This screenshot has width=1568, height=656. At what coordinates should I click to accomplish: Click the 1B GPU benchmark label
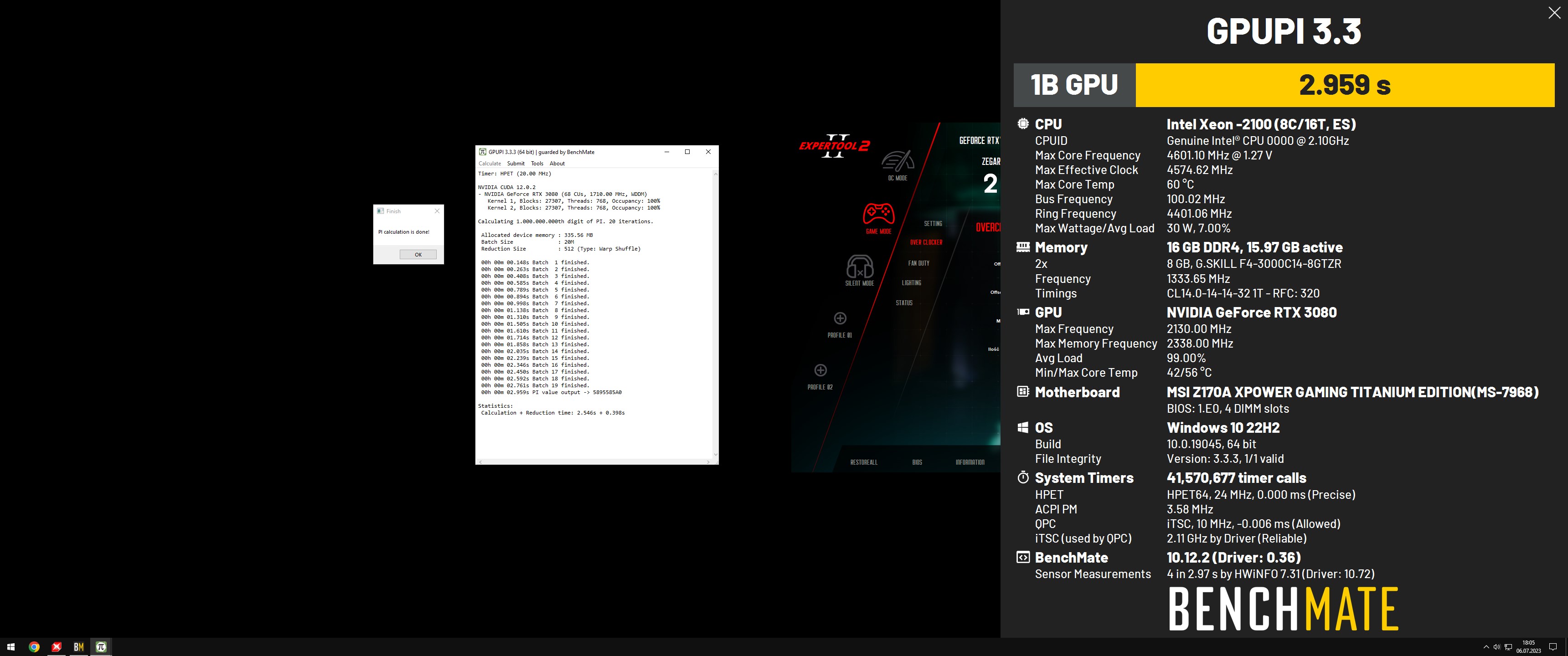[x=1074, y=85]
